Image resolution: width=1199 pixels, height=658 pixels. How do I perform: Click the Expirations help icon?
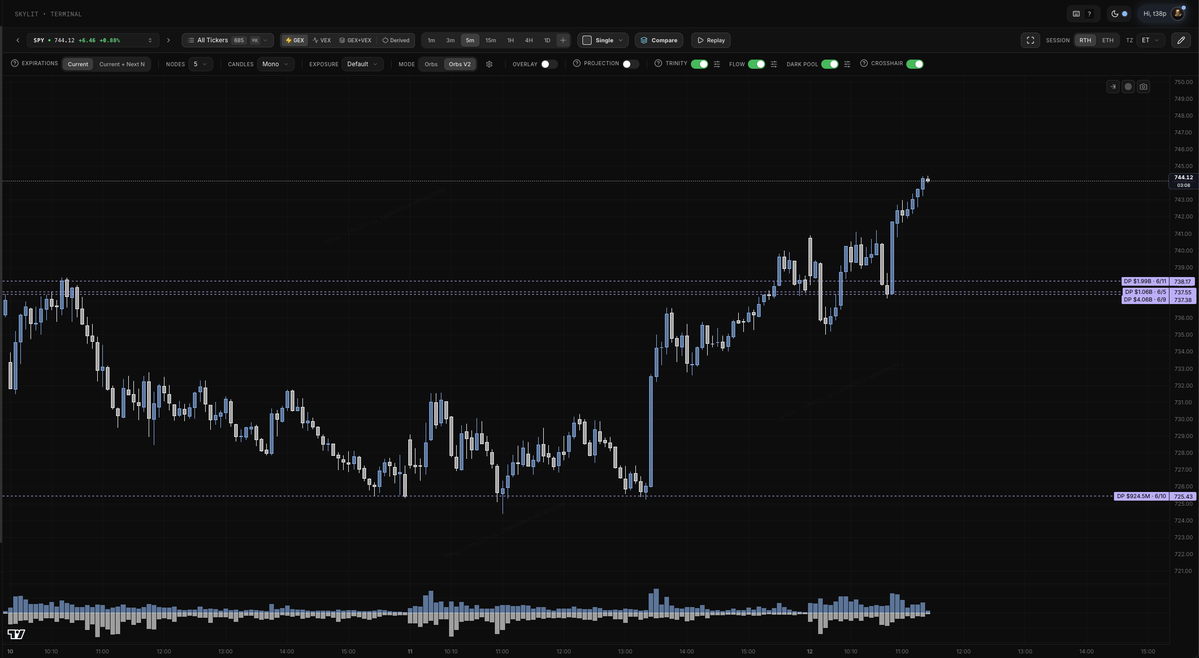pyautogui.click(x=15, y=63)
